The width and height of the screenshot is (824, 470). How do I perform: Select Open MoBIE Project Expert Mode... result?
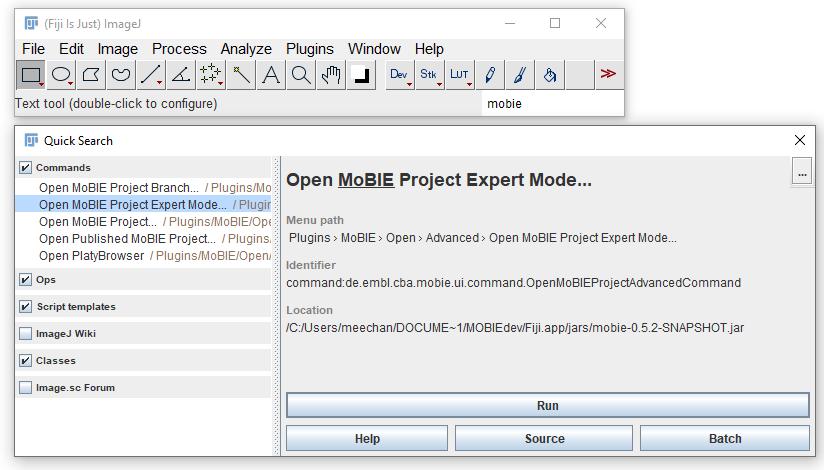tap(143, 205)
